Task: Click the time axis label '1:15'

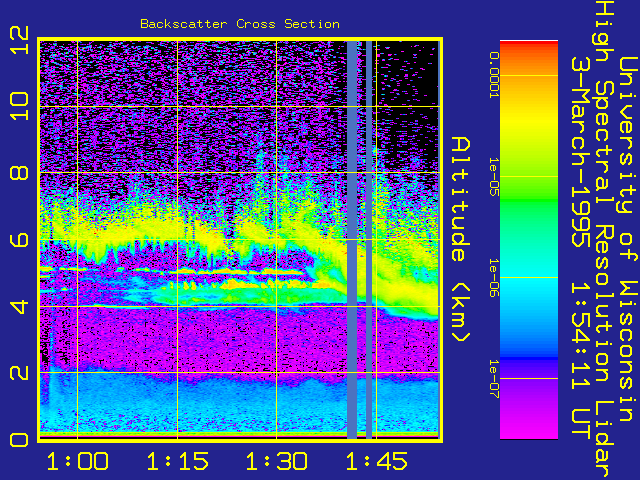Action: pos(178,461)
